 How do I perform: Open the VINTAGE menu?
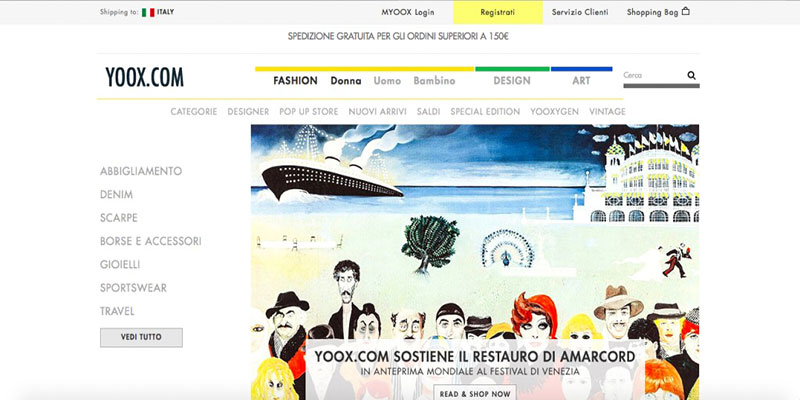(607, 111)
